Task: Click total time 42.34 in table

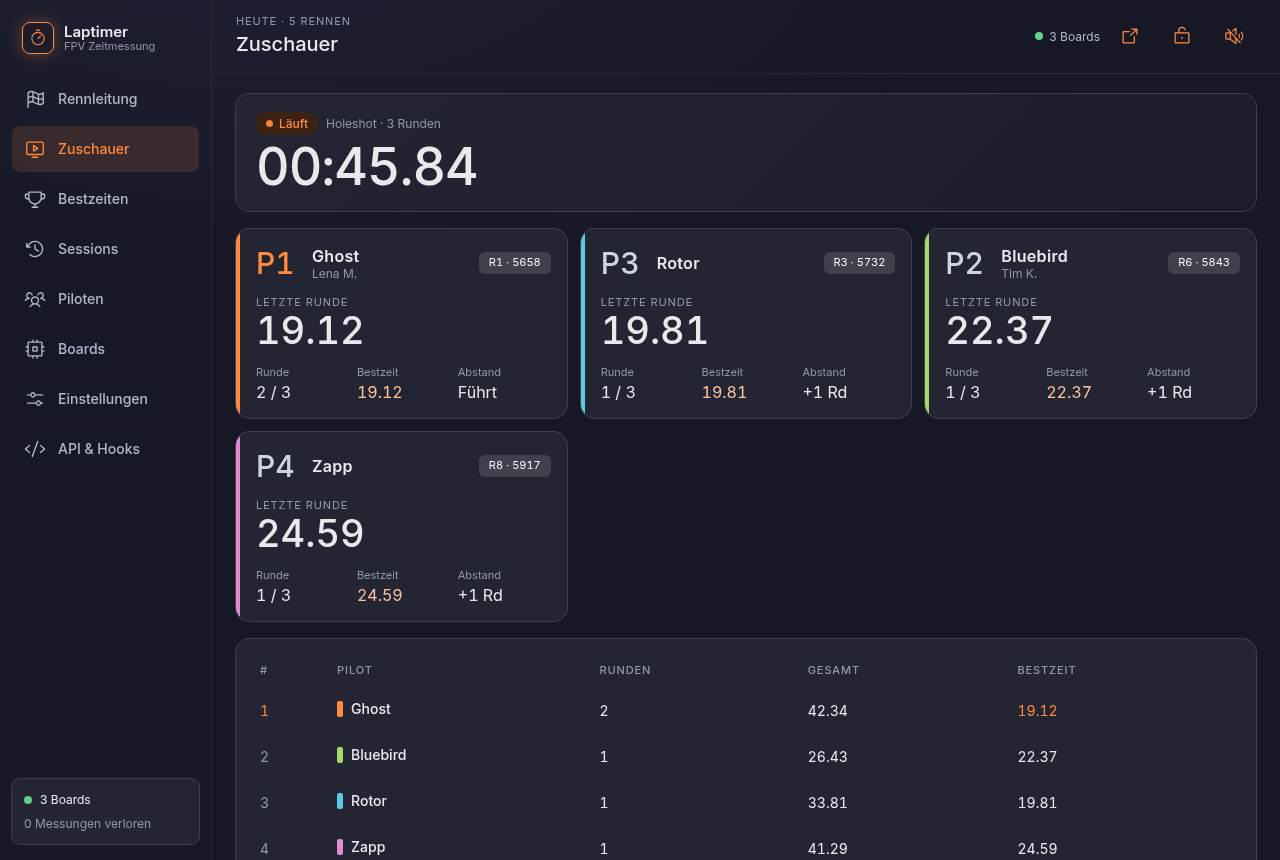Action: [828, 711]
